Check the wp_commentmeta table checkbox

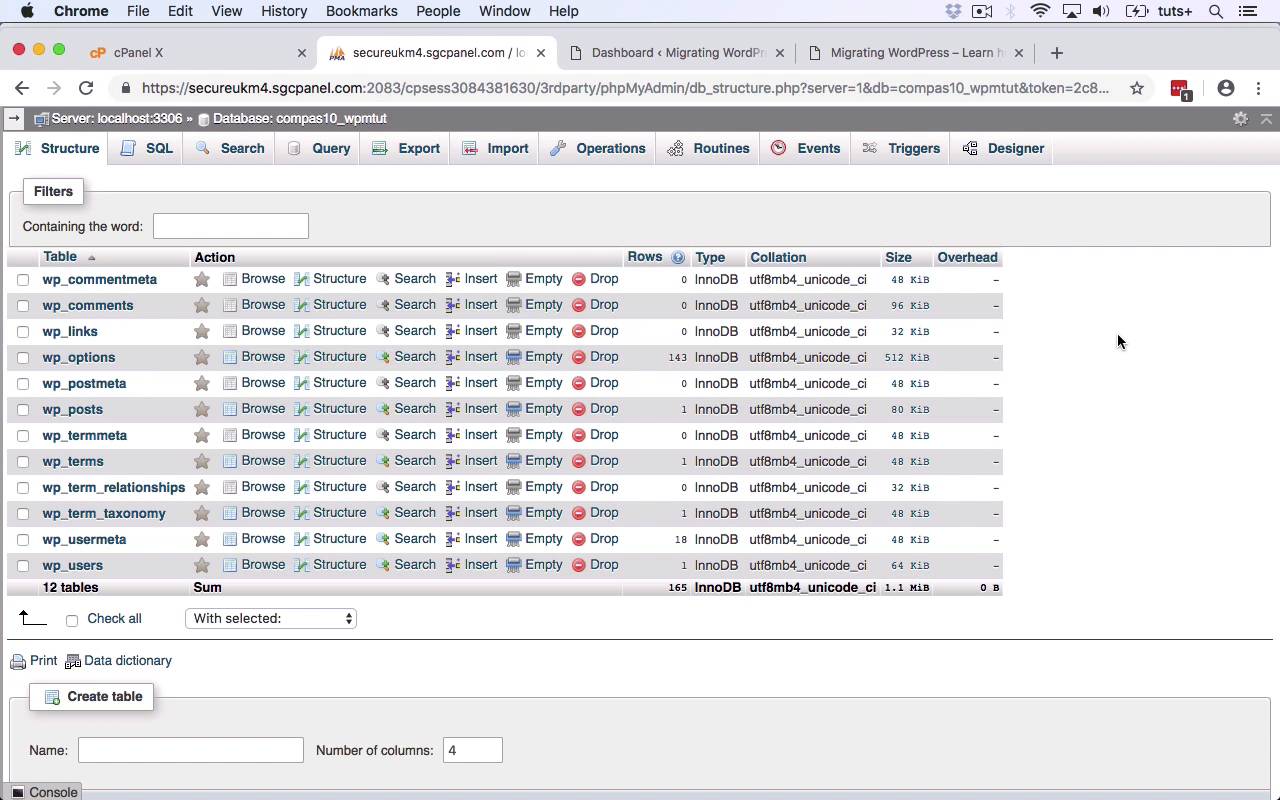click(23, 280)
